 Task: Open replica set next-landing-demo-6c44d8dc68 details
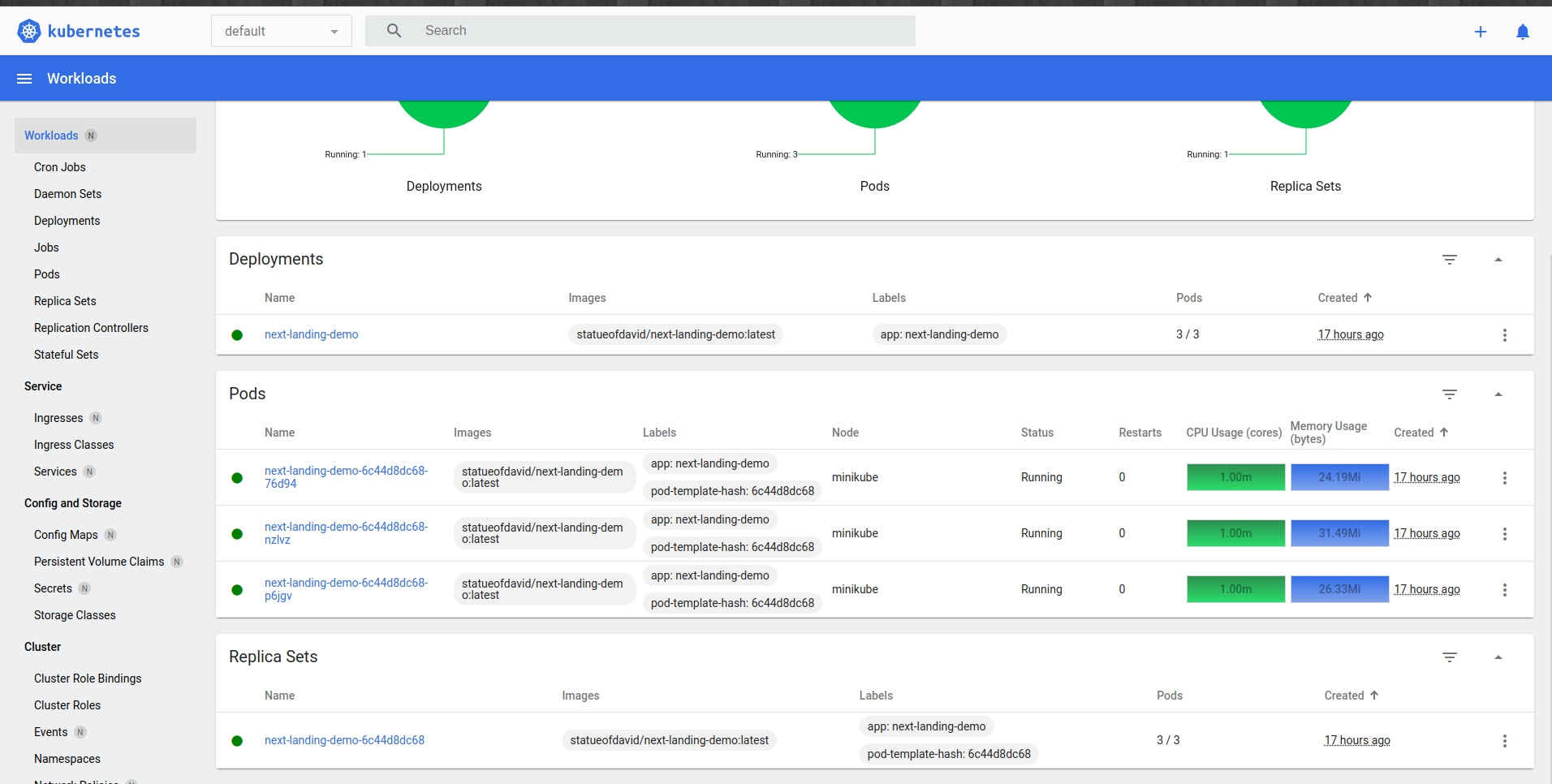pyautogui.click(x=343, y=740)
